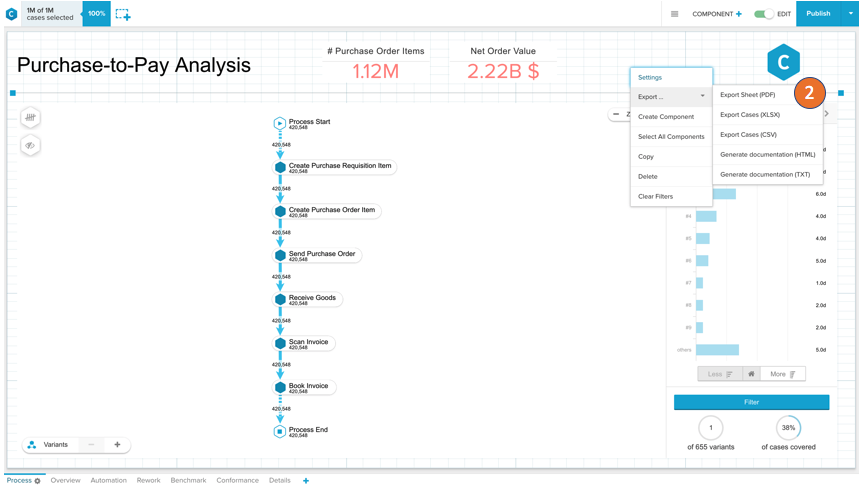Switch to the Conformance tab
The image size is (862, 488).
coord(237,481)
